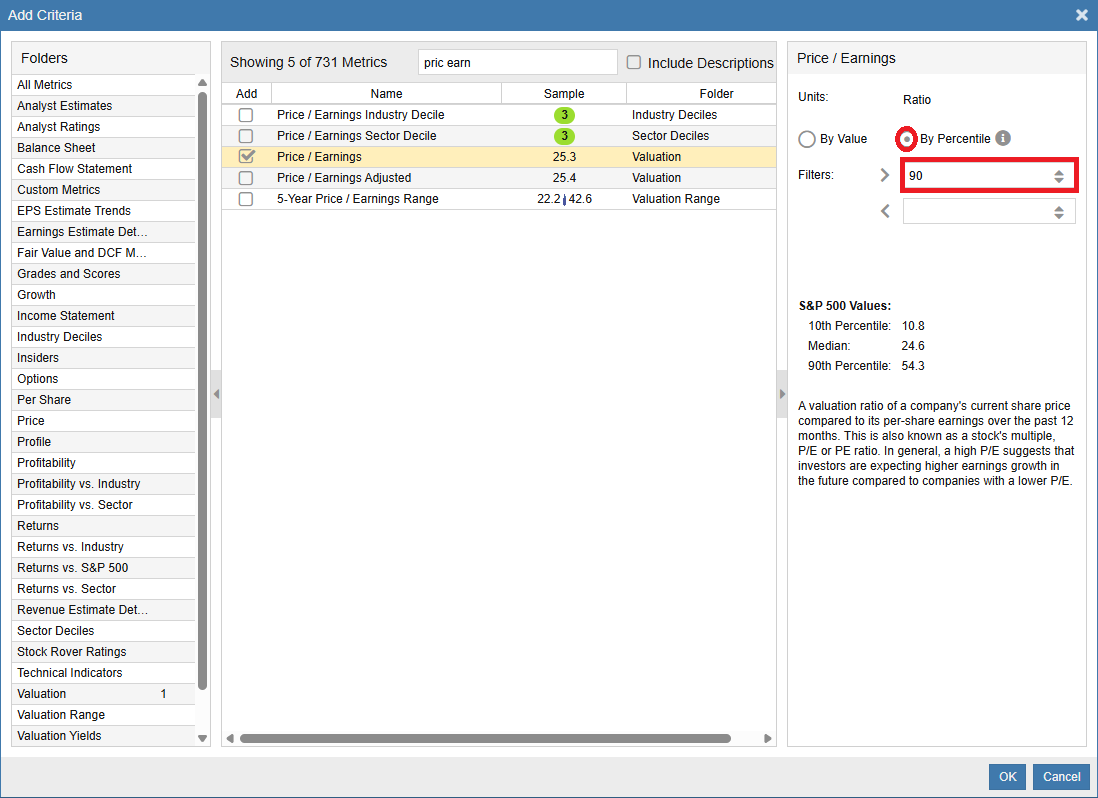Sort by the Name column header
Image resolution: width=1098 pixels, height=798 pixels.
click(387, 94)
